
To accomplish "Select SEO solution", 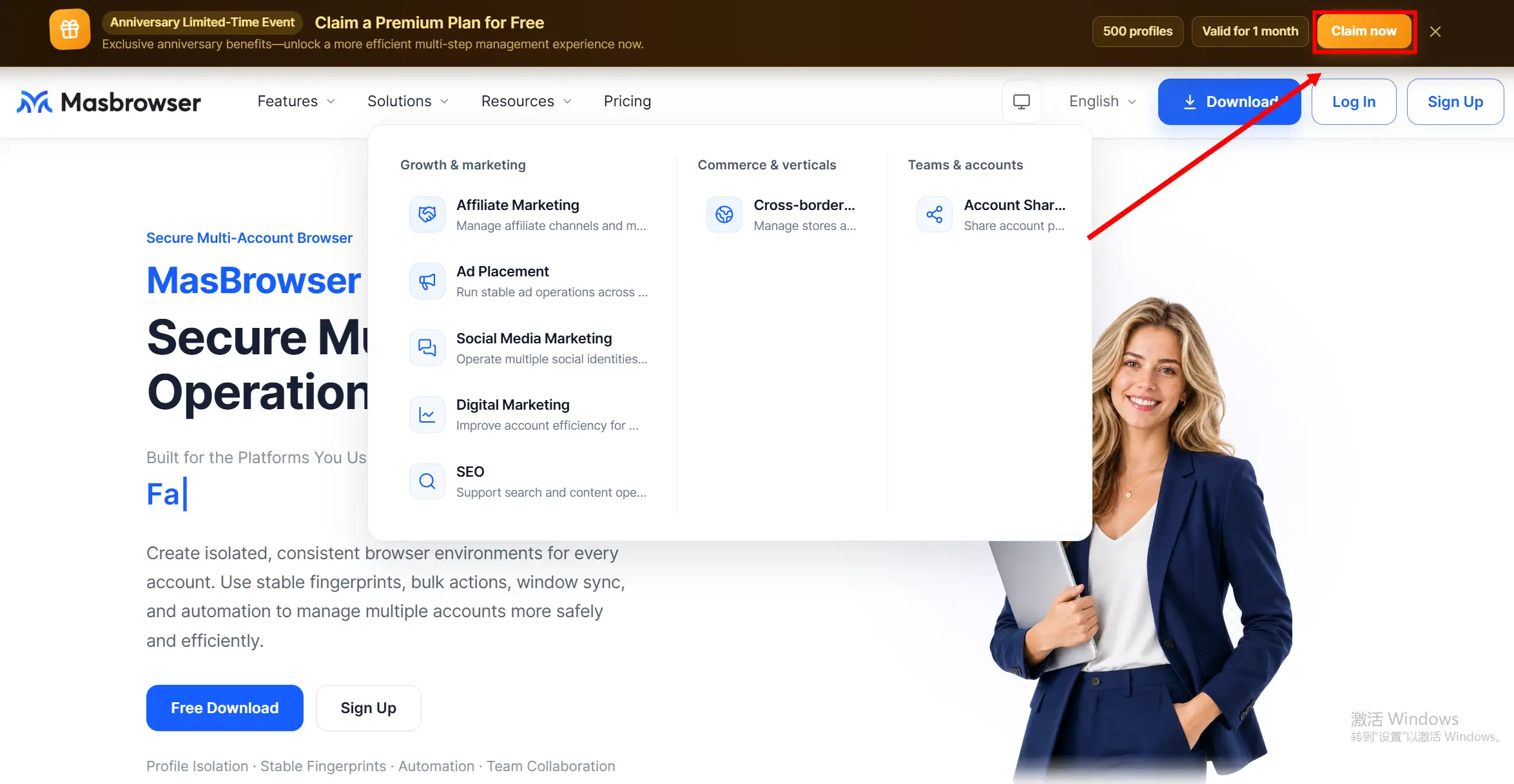I will (529, 481).
